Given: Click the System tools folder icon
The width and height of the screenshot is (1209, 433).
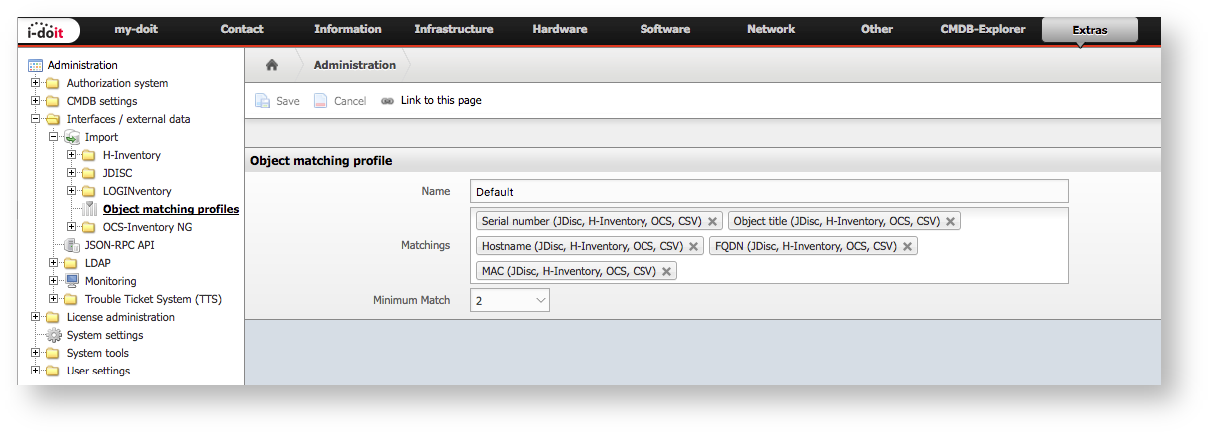Looking at the screenshot, I should pos(53,353).
